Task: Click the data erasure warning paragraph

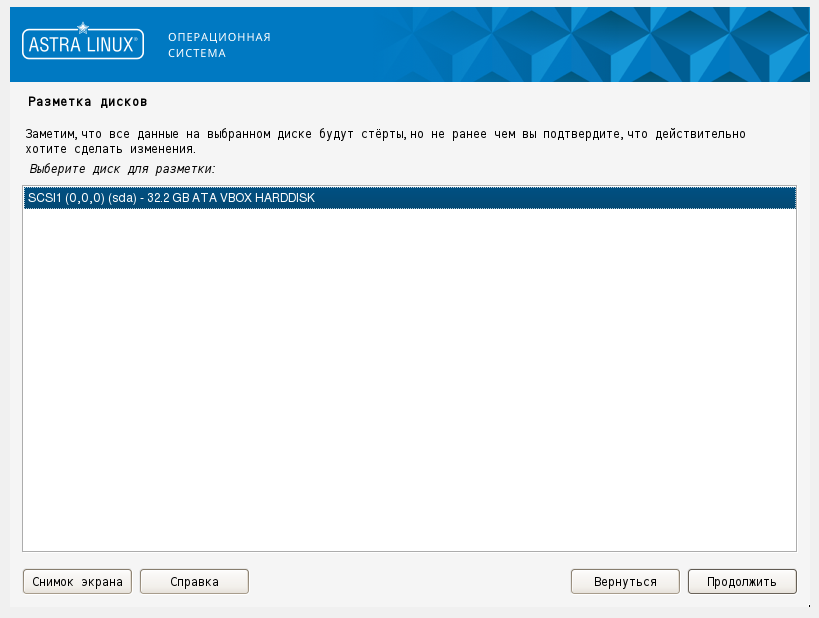Action: coord(385,141)
